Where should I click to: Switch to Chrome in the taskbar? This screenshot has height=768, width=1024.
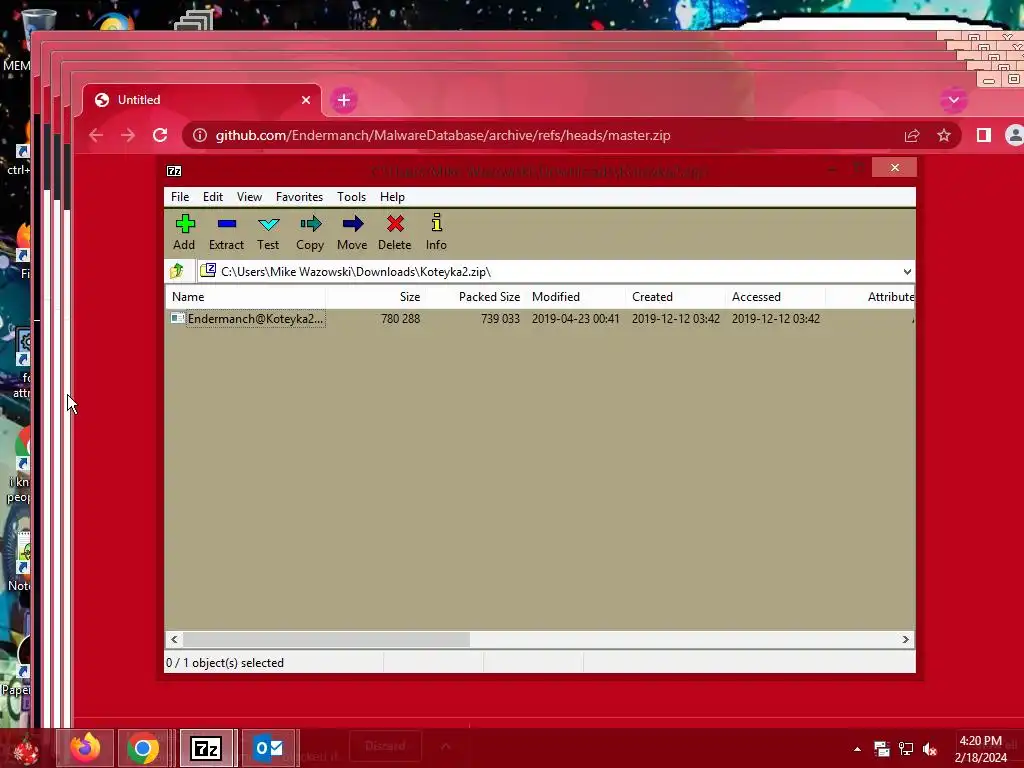(143, 748)
